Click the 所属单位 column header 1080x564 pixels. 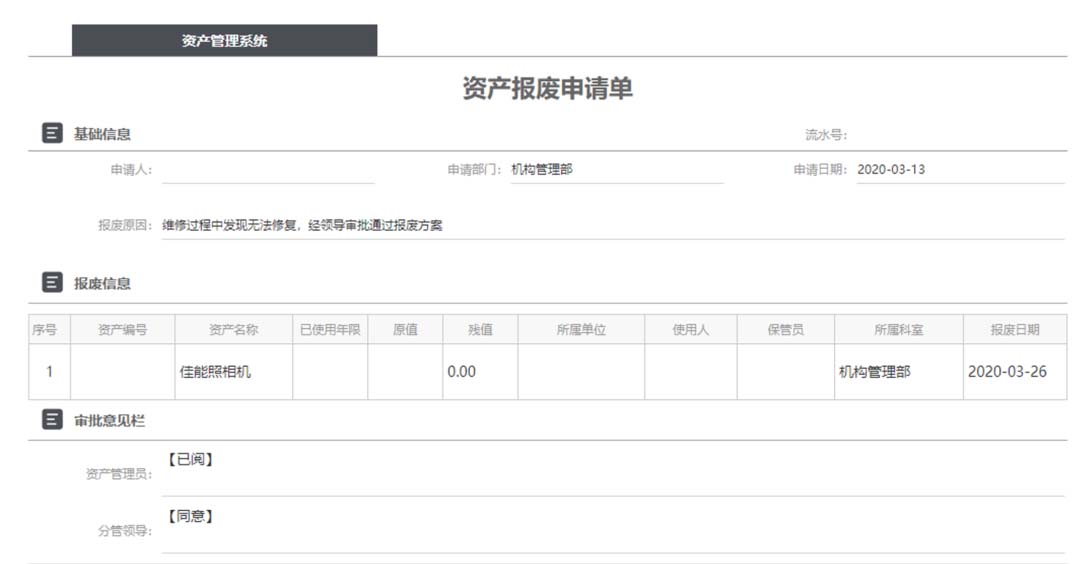[581, 330]
